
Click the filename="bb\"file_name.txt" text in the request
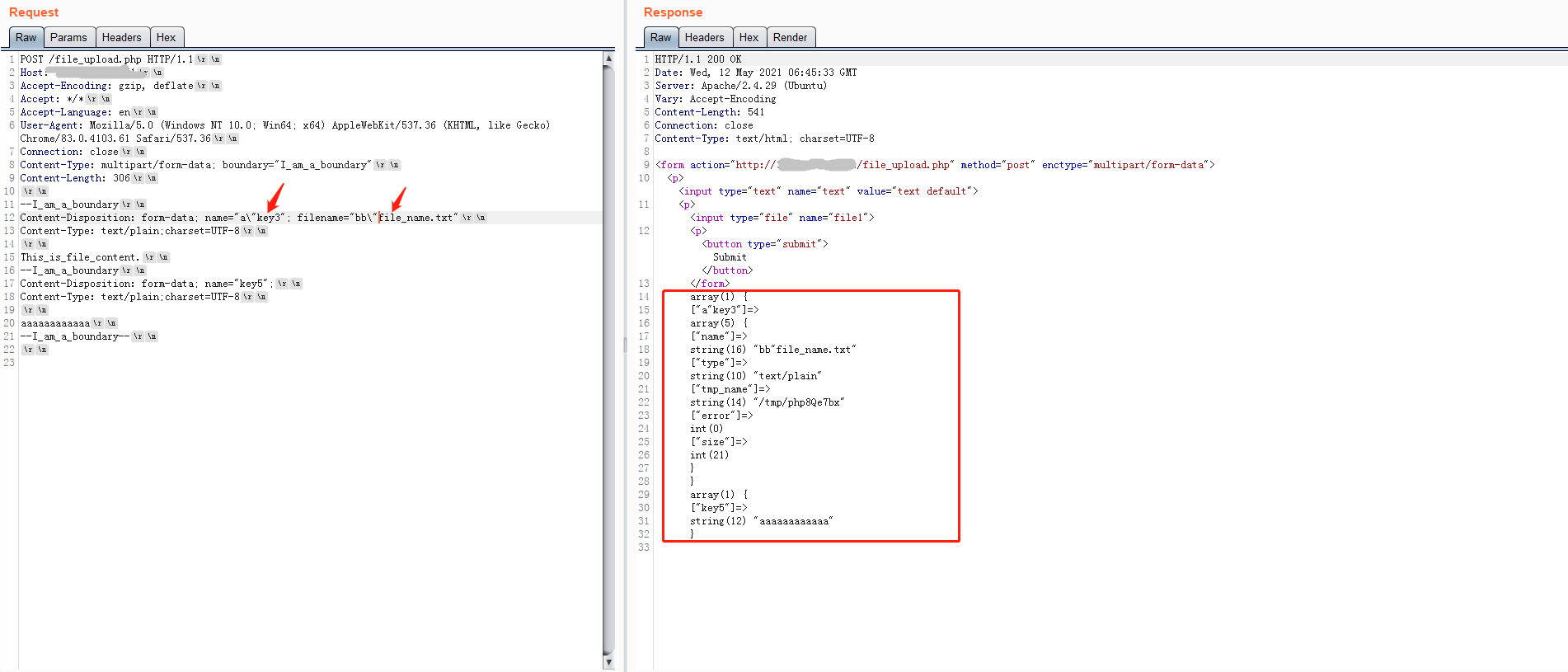[x=377, y=218]
